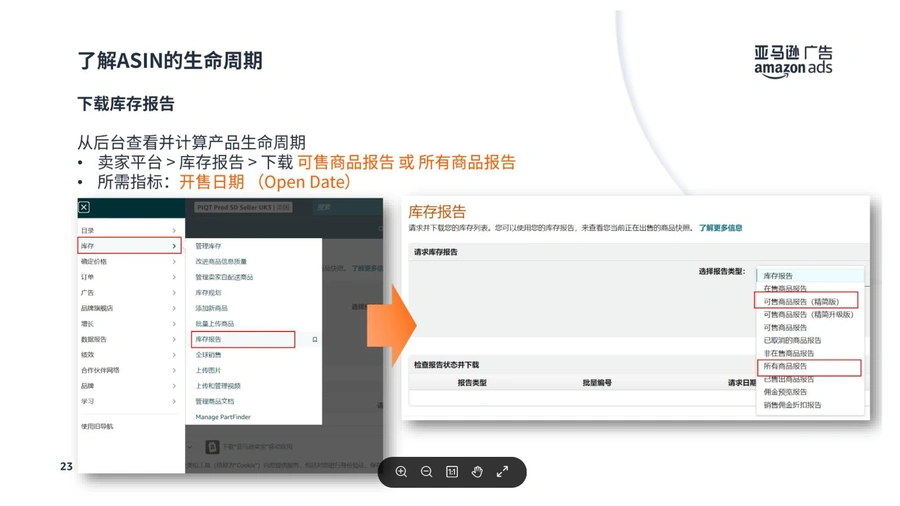The height and width of the screenshot is (506, 900).
Task: Click the amazon ads logo
Action: pyautogui.click(x=793, y=61)
